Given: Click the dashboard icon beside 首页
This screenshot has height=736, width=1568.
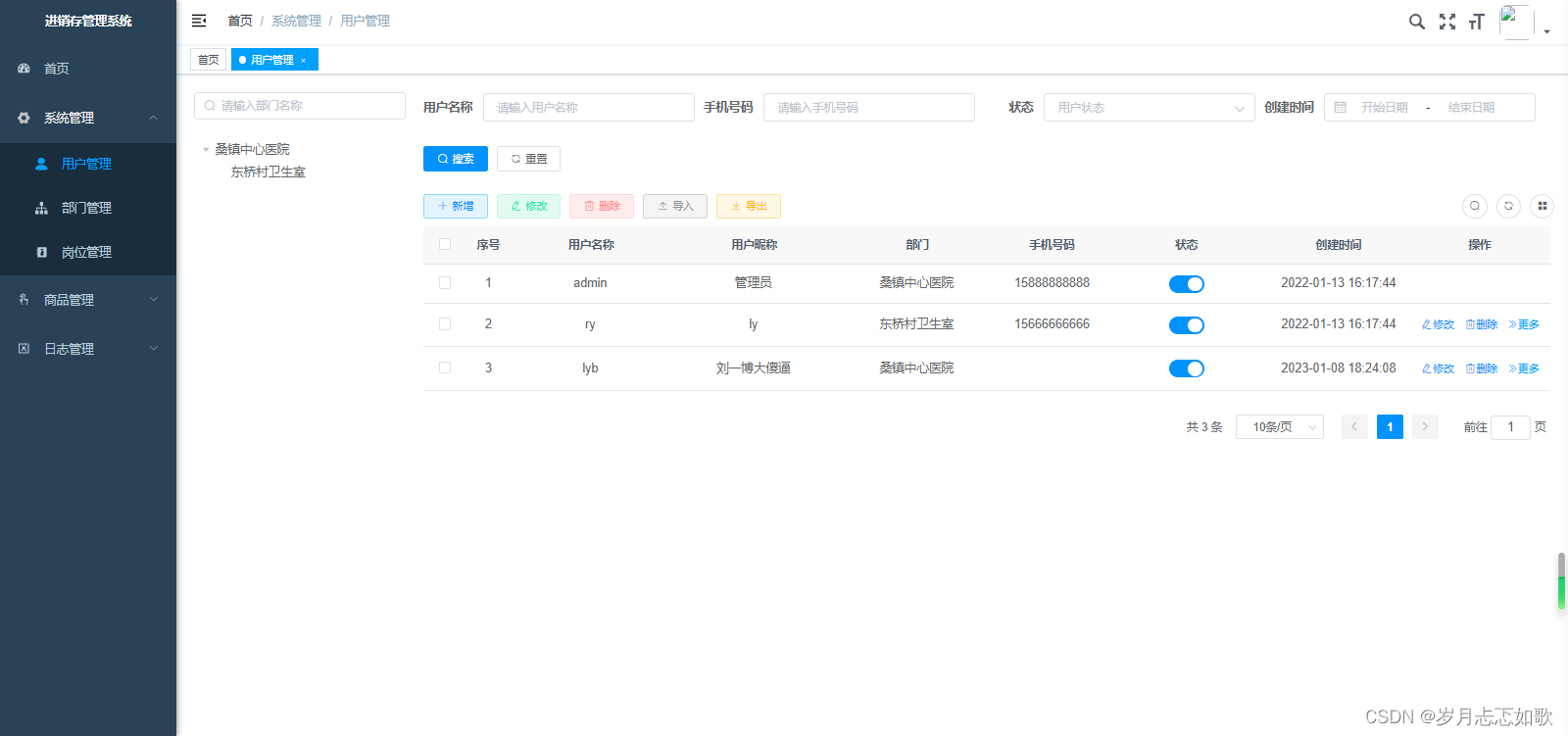Looking at the screenshot, I should [24, 69].
